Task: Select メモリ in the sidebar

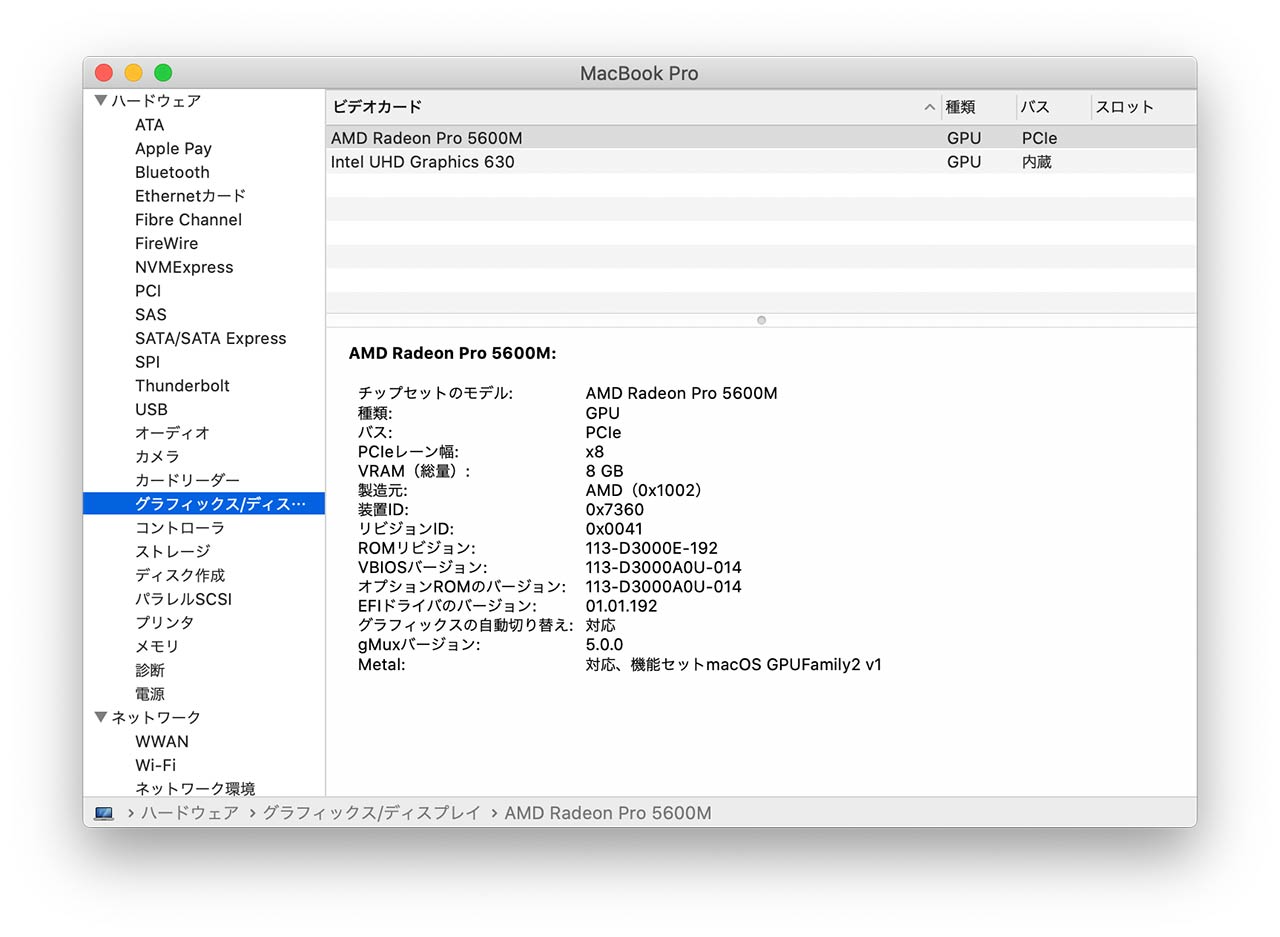Action: [157, 646]
